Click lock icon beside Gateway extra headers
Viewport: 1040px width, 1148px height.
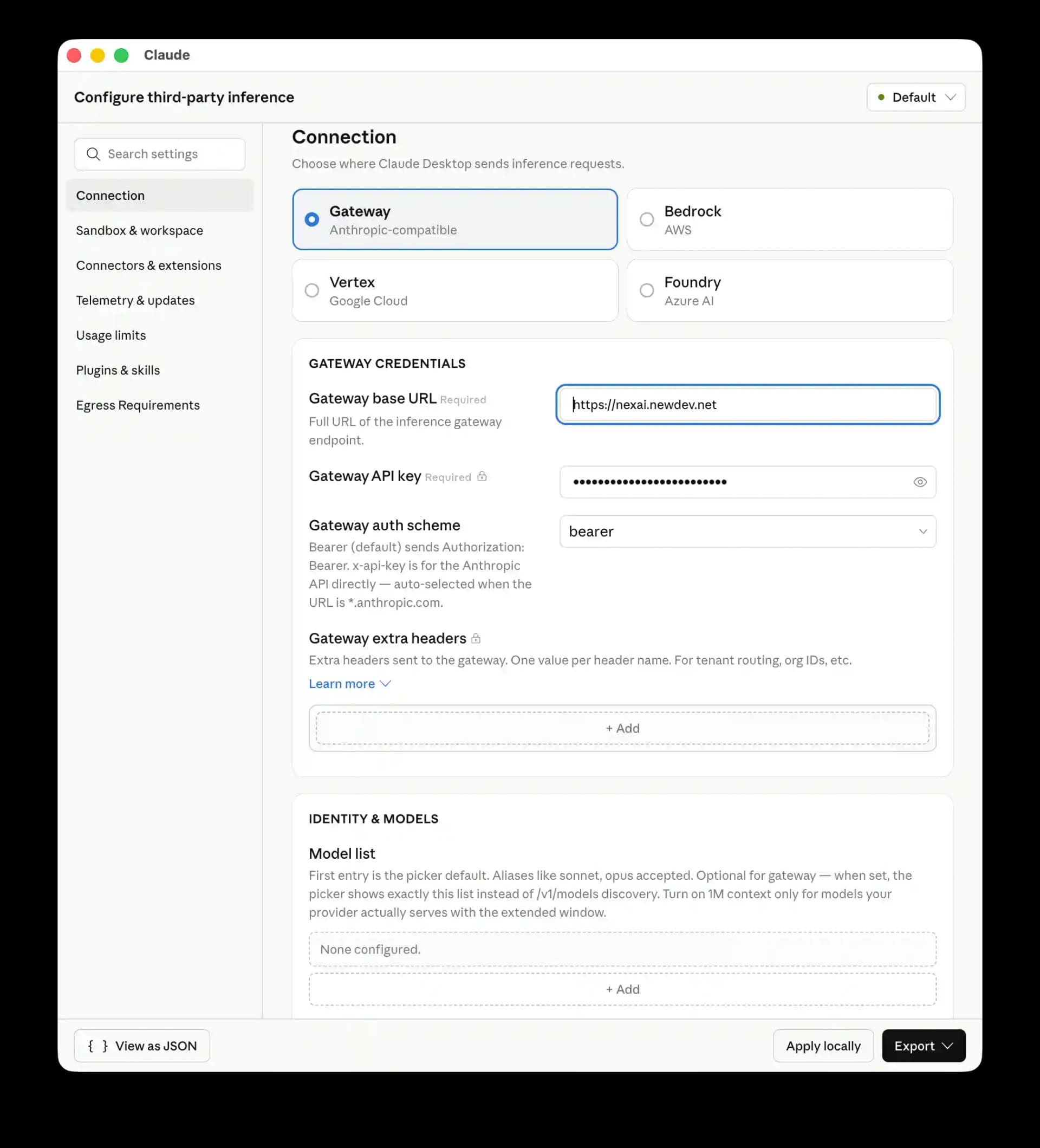point(476,638)
